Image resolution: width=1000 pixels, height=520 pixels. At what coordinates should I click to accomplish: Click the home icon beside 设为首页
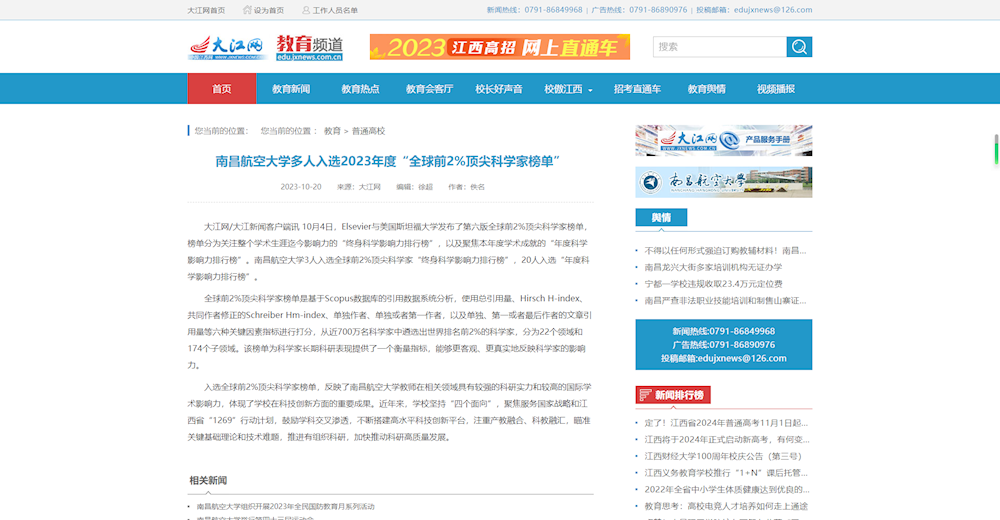click(246, 10)
